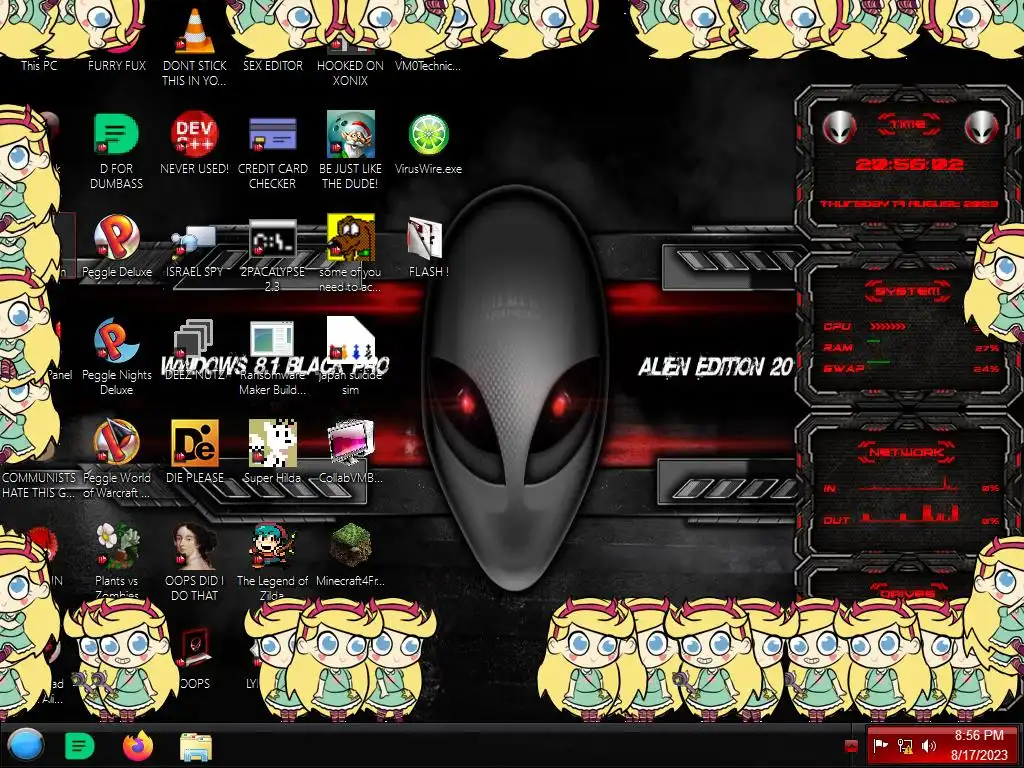Click the taskbar clock showing 8:56 PM
The height and width of the screenshot is (768, 1024).
[x=979, y=745]
